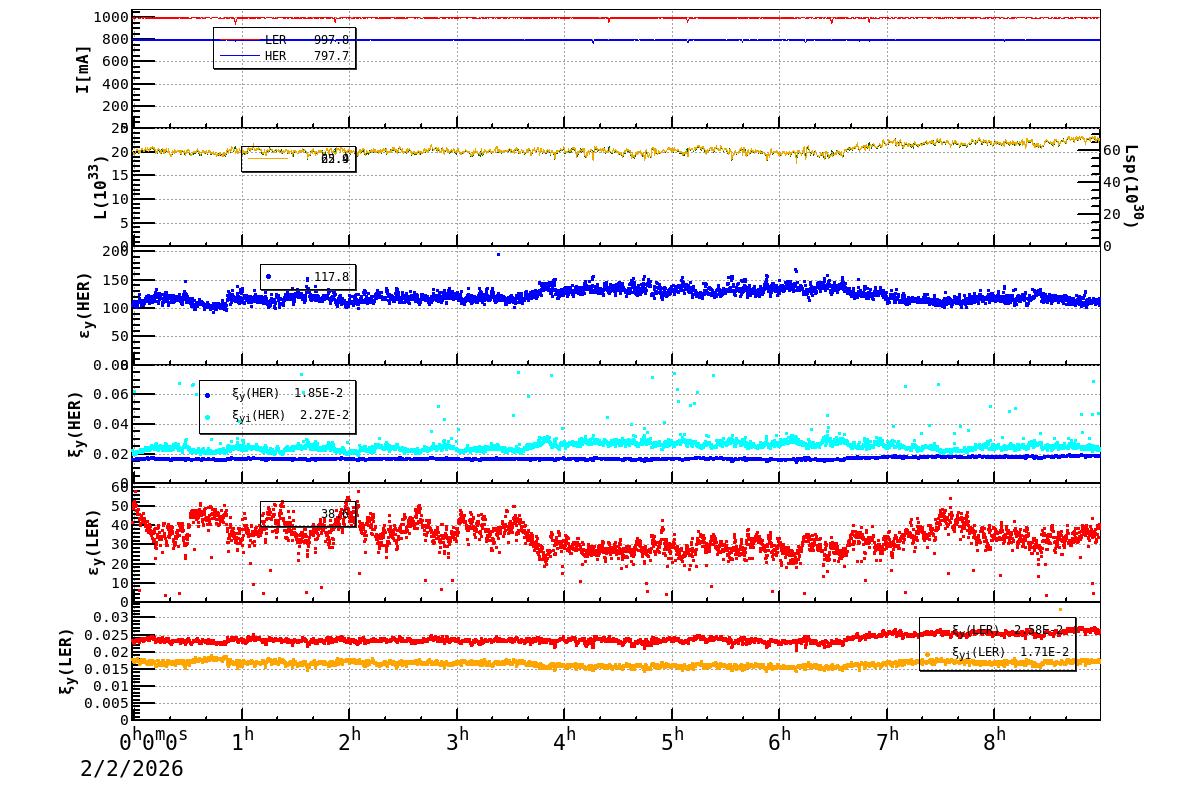Click the '50' tick on εy(LER) axis

(120, 505)
